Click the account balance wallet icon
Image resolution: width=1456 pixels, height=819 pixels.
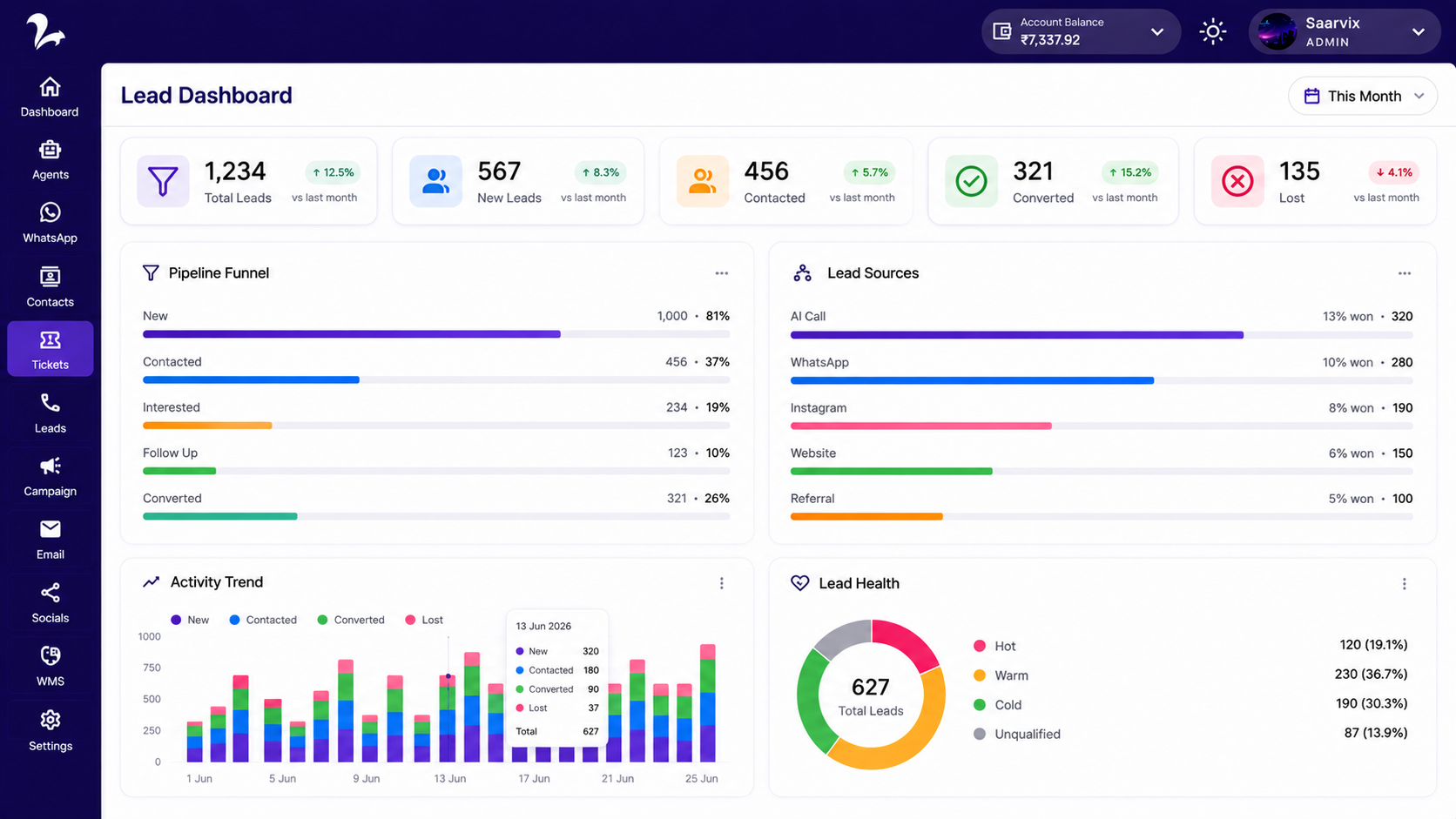point(1002,31)
